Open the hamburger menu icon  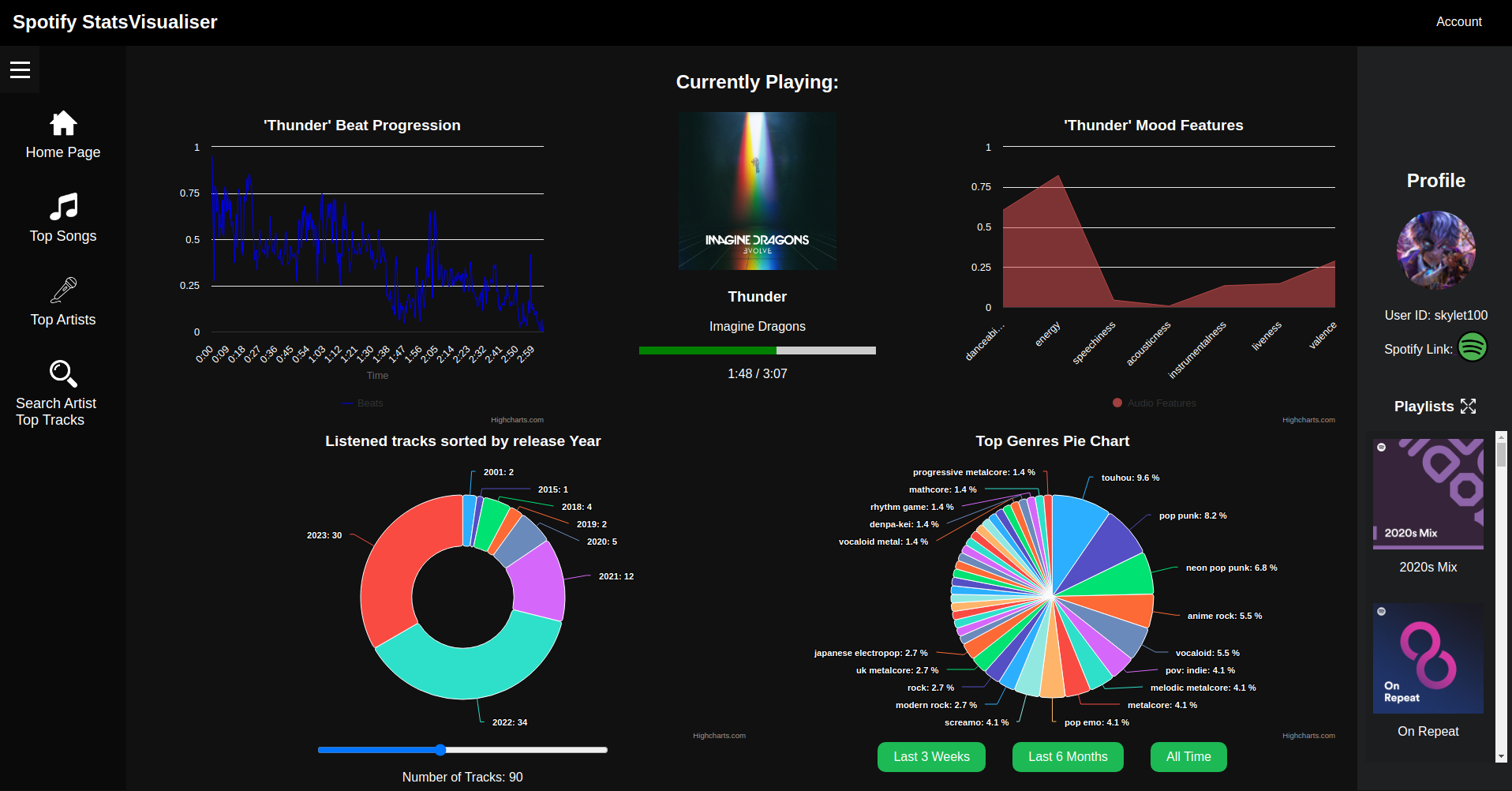(20, 69)
